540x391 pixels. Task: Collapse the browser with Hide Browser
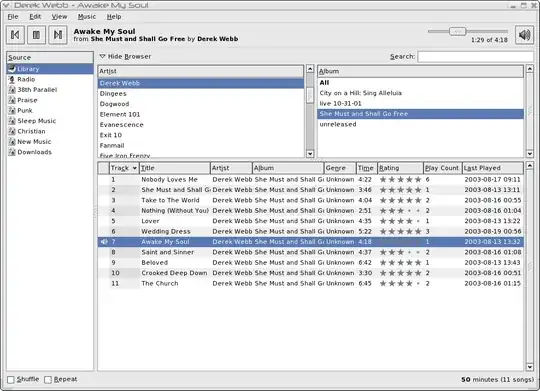[x=125, y=56]
